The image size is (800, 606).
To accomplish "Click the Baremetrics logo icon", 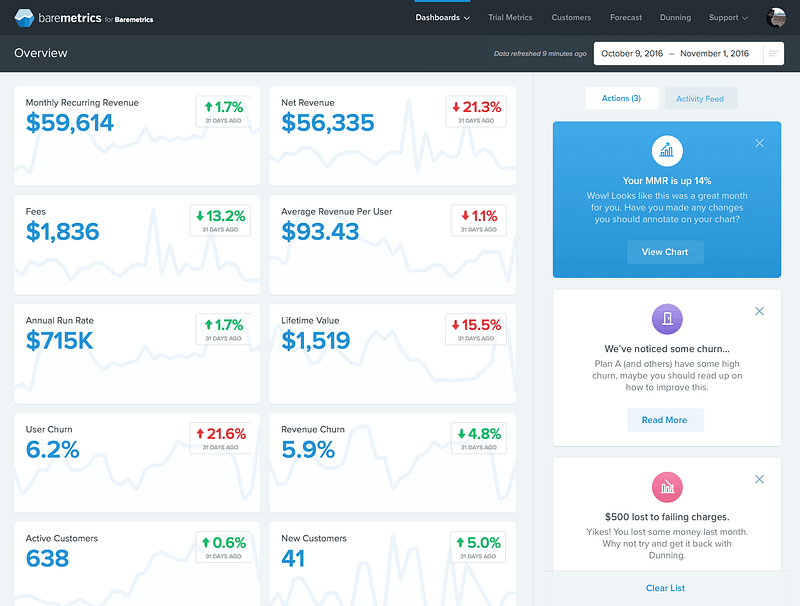I will tap(24, 18).
